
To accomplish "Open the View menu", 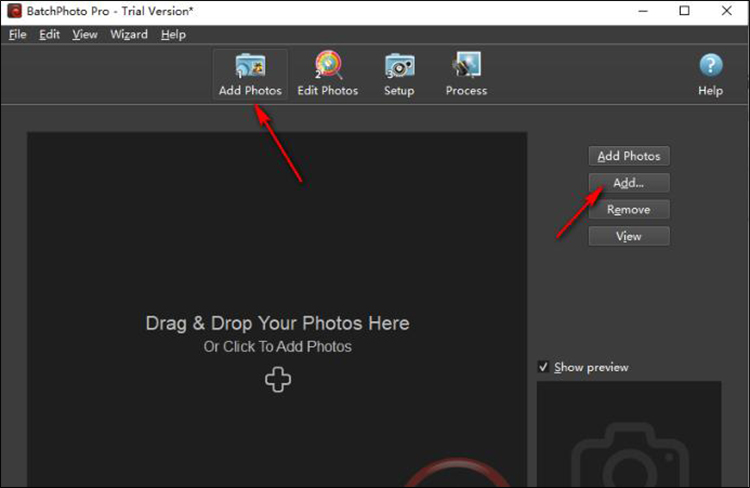I will [85, 34].
